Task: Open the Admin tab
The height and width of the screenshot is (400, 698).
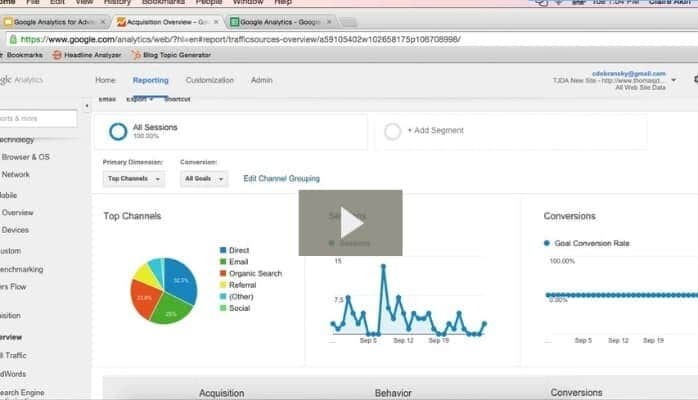Action: (261, 80)
